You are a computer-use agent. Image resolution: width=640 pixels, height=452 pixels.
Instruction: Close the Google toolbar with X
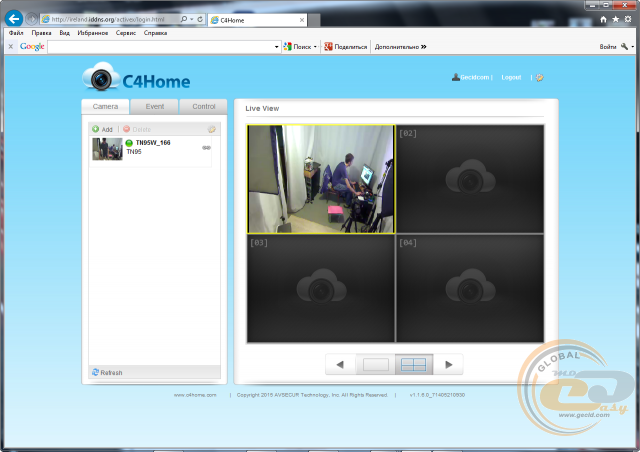tap(11, 47)
